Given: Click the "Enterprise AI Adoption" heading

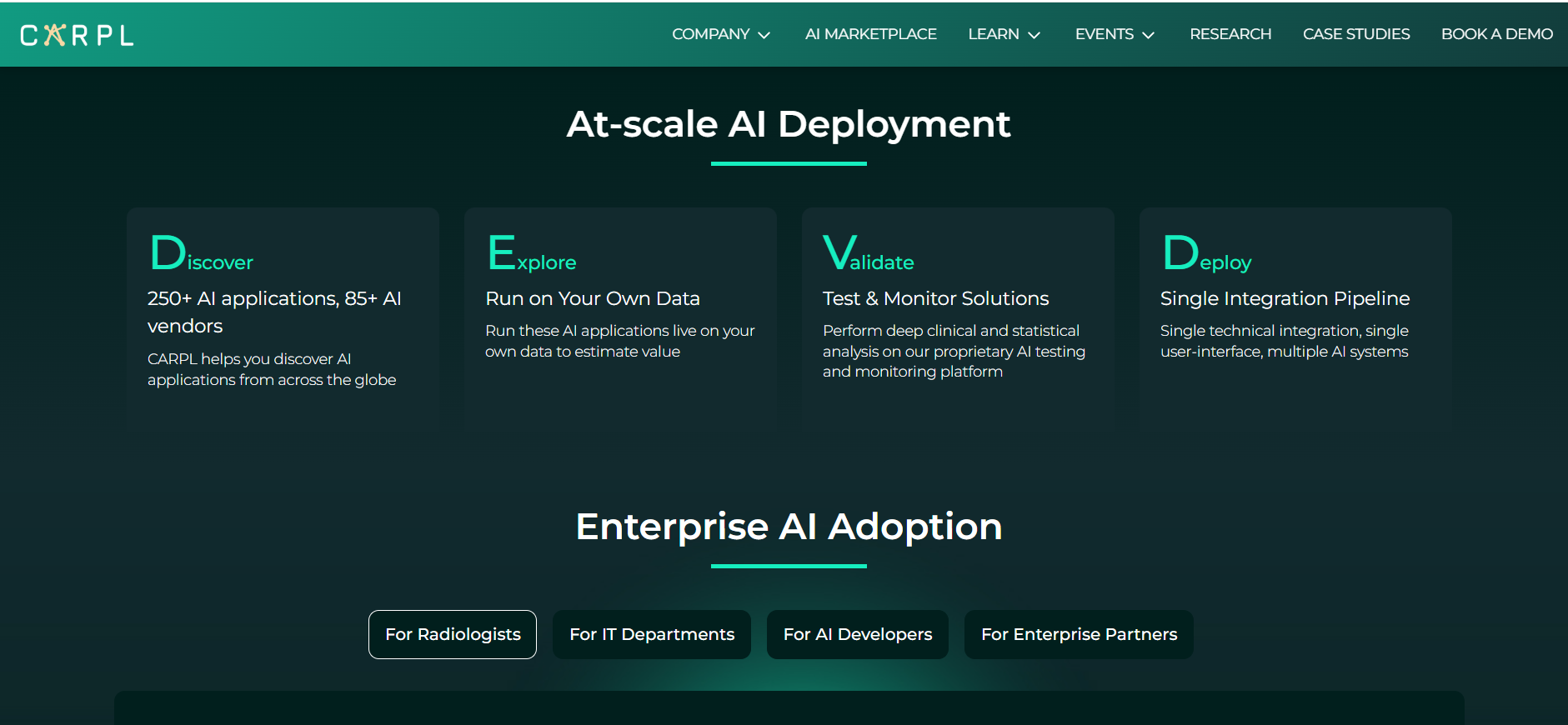Looking at the screenshot, I should [x=789, y=527].
